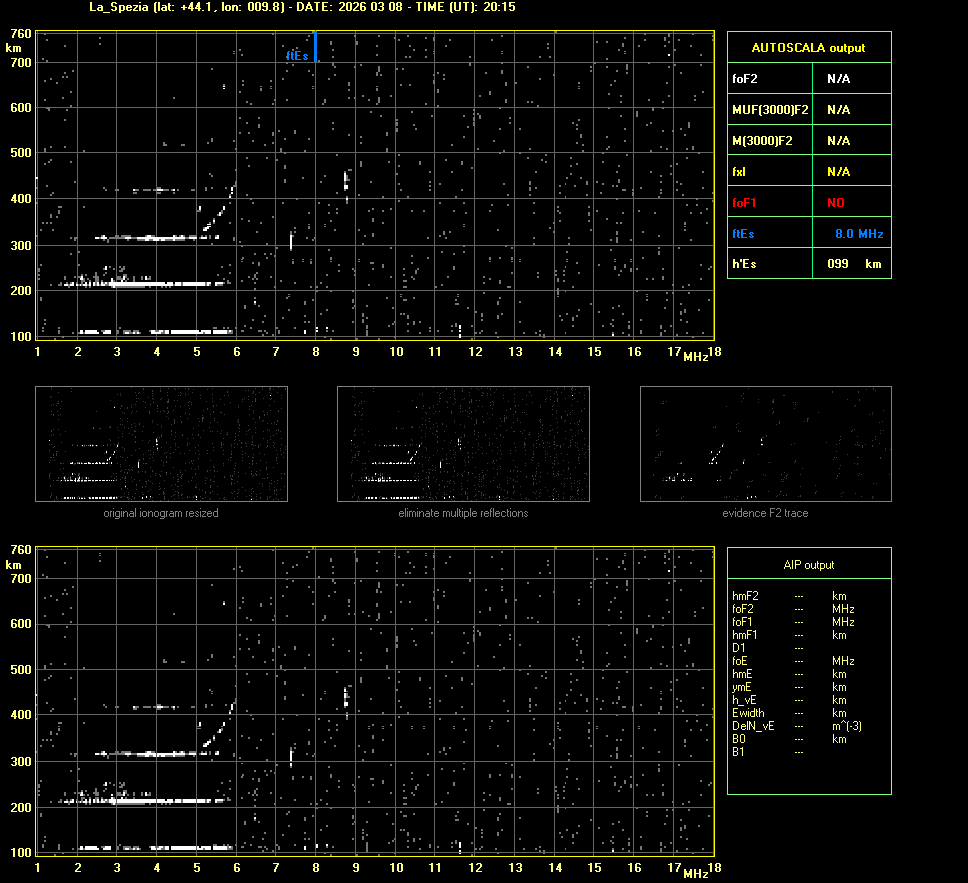
Task: Click the MUF(3000)F2 row label
Action: [770, 109]
